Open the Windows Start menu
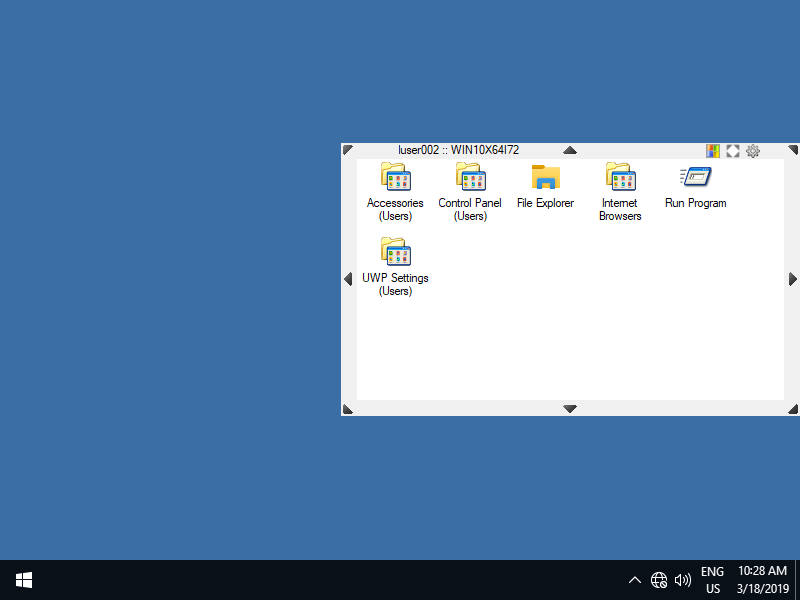Screen dimensions: 800x600 click(x=23, y=580)
